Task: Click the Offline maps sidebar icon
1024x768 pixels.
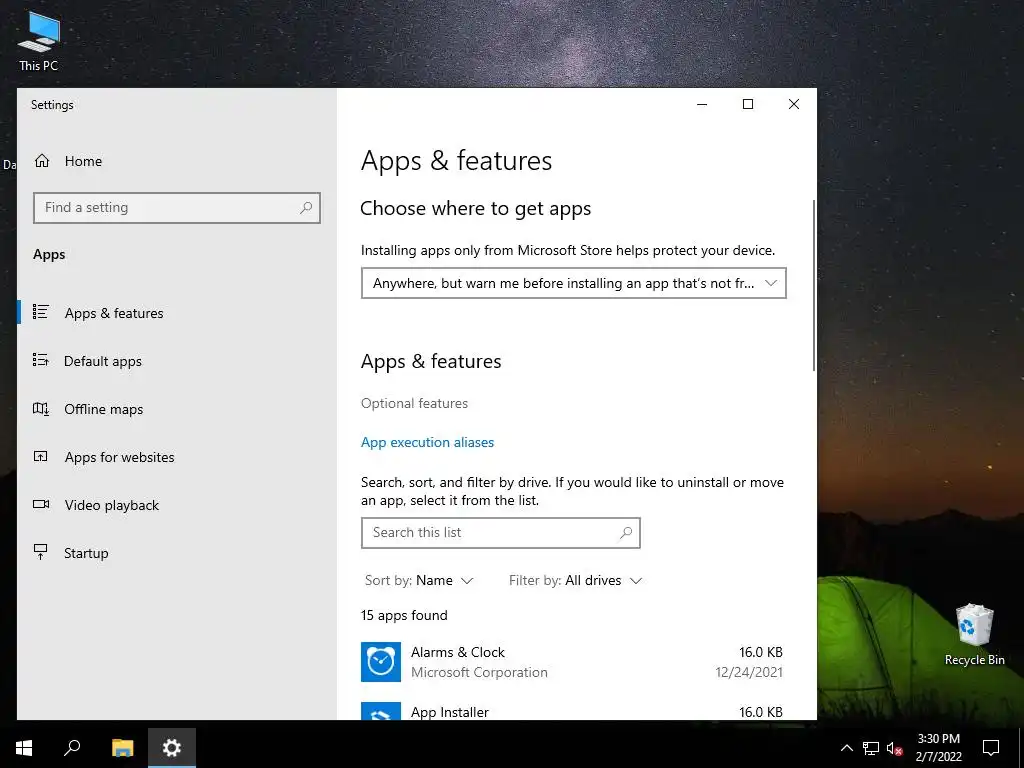Action: point(40,409)
